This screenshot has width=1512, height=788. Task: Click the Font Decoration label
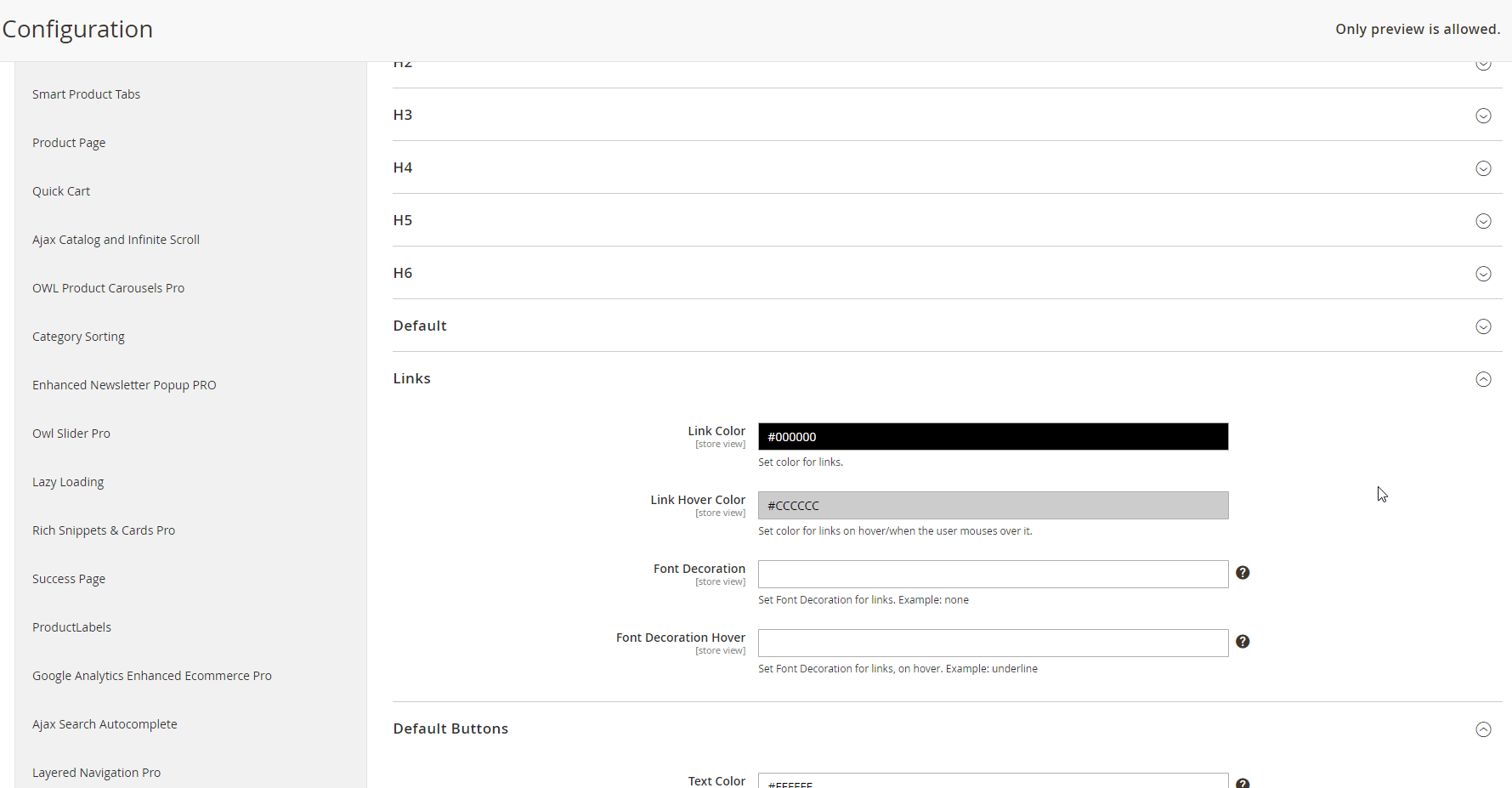click(699, 569)
